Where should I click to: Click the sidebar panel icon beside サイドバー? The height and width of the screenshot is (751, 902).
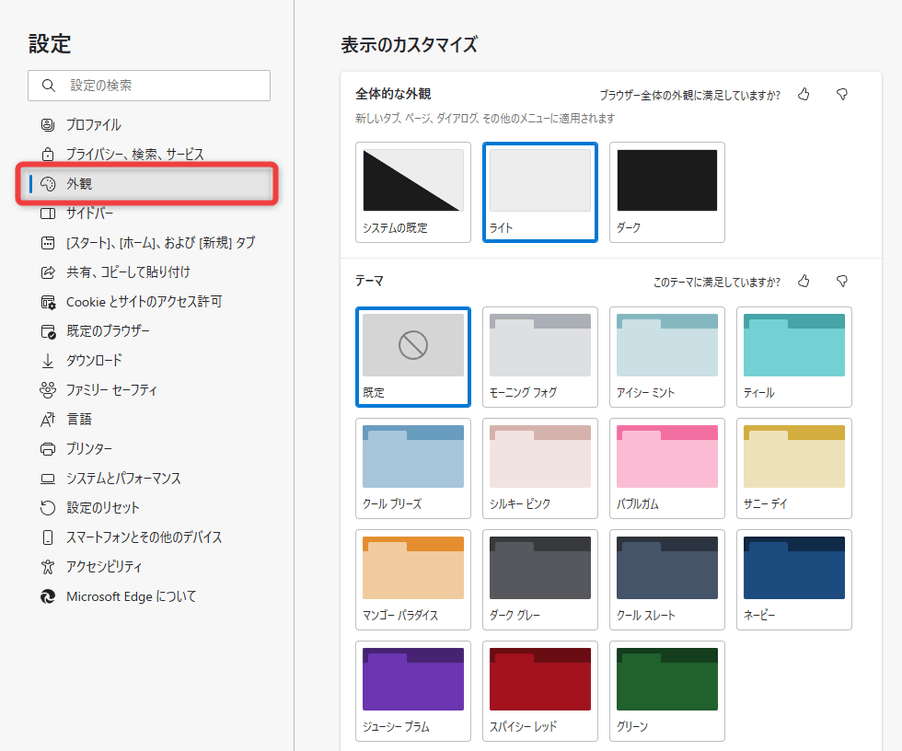[48, 213]
